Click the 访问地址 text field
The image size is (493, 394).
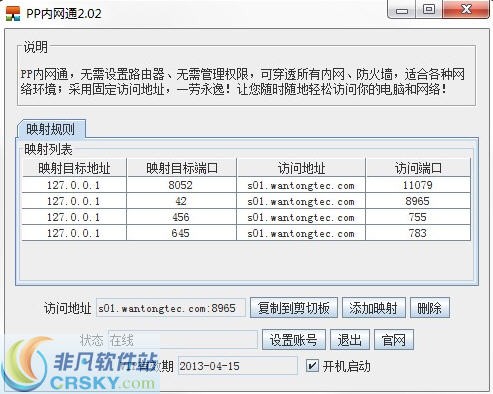[x=171, y=308]
